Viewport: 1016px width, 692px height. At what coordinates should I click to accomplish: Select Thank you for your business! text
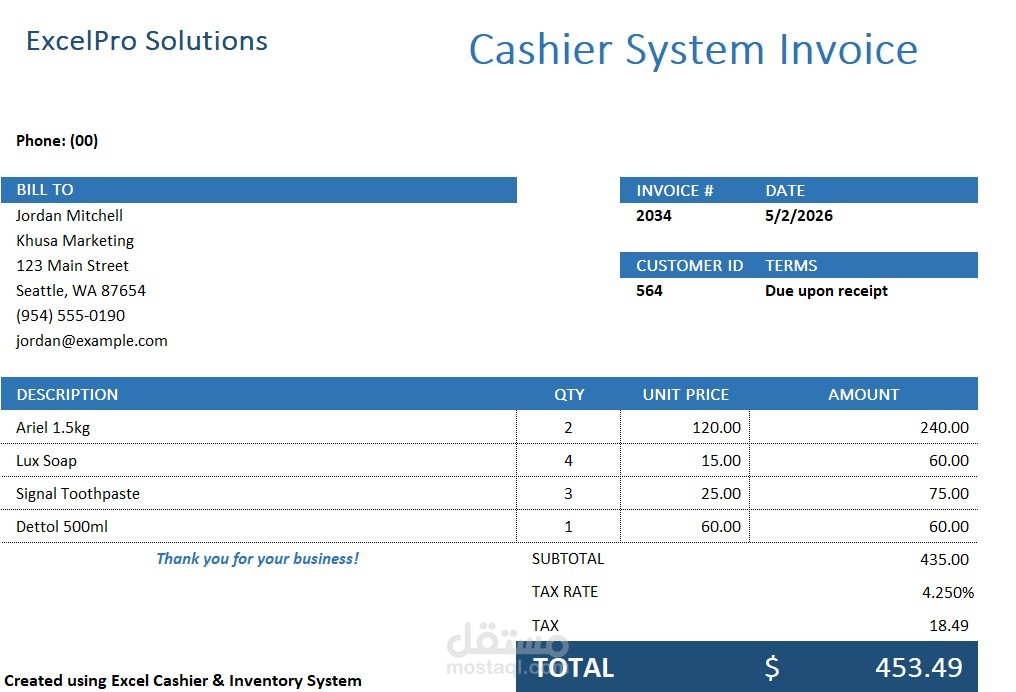coord(258,559)
